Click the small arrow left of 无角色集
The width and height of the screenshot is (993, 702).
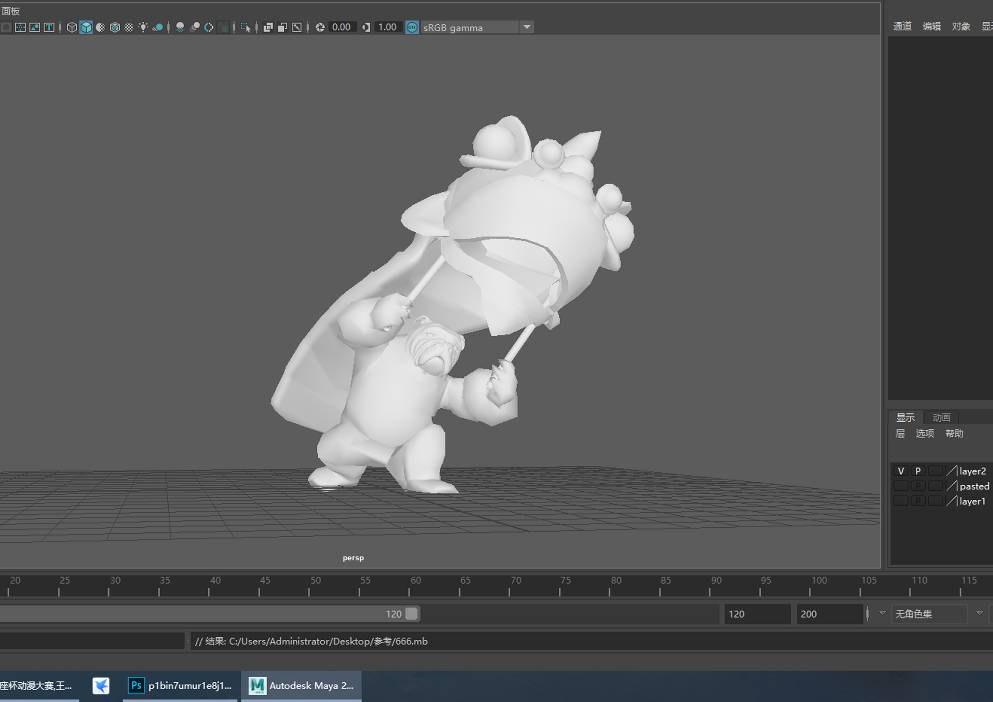click(882, 613)
